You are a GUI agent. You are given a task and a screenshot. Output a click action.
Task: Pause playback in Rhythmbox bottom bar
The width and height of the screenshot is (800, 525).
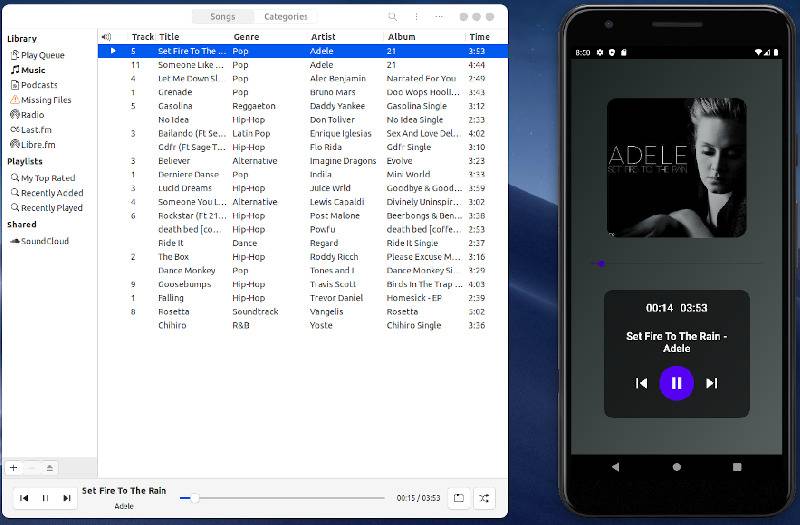(x=45, y=498)
